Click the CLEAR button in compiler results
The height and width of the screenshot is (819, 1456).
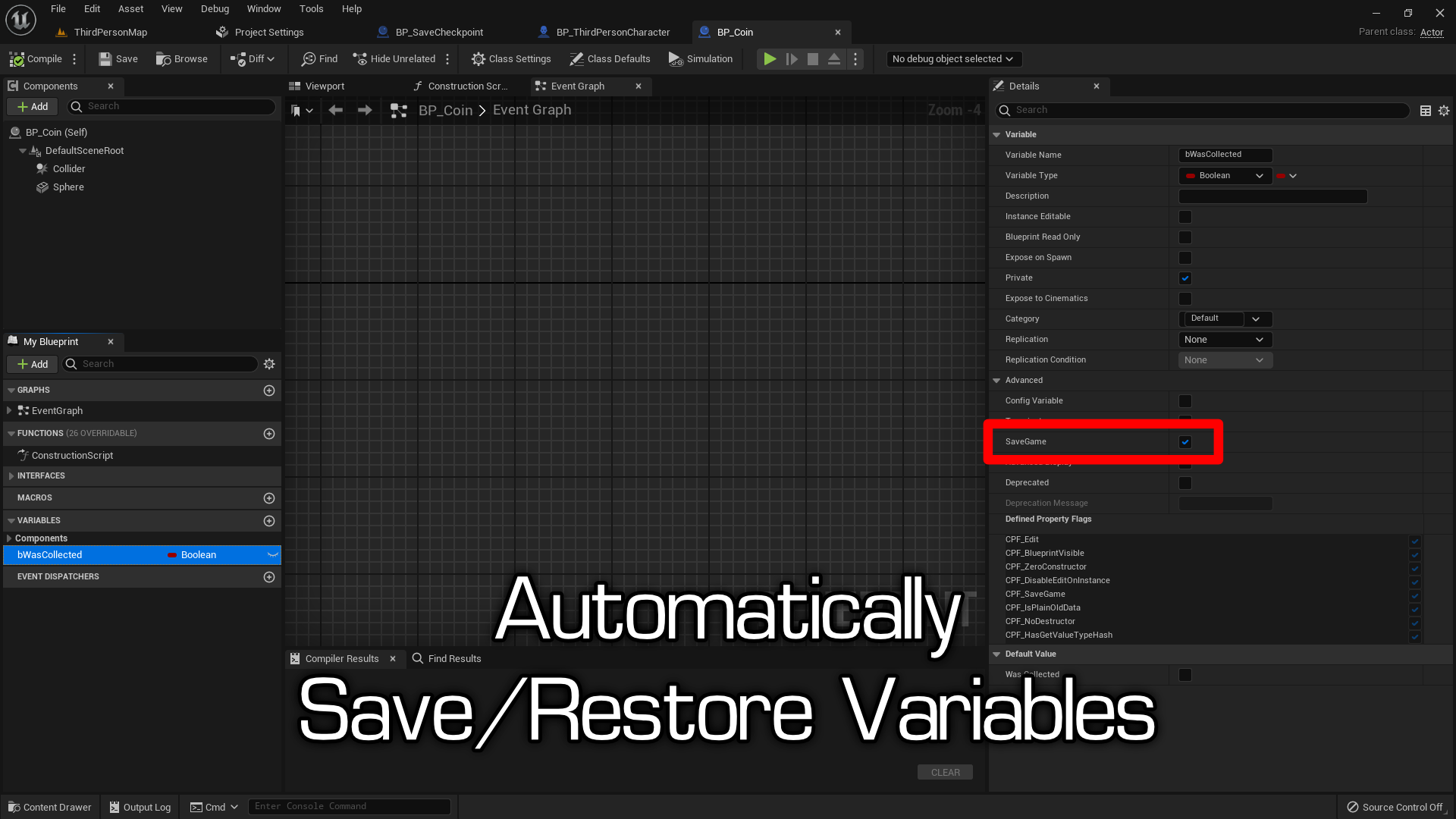945,772
